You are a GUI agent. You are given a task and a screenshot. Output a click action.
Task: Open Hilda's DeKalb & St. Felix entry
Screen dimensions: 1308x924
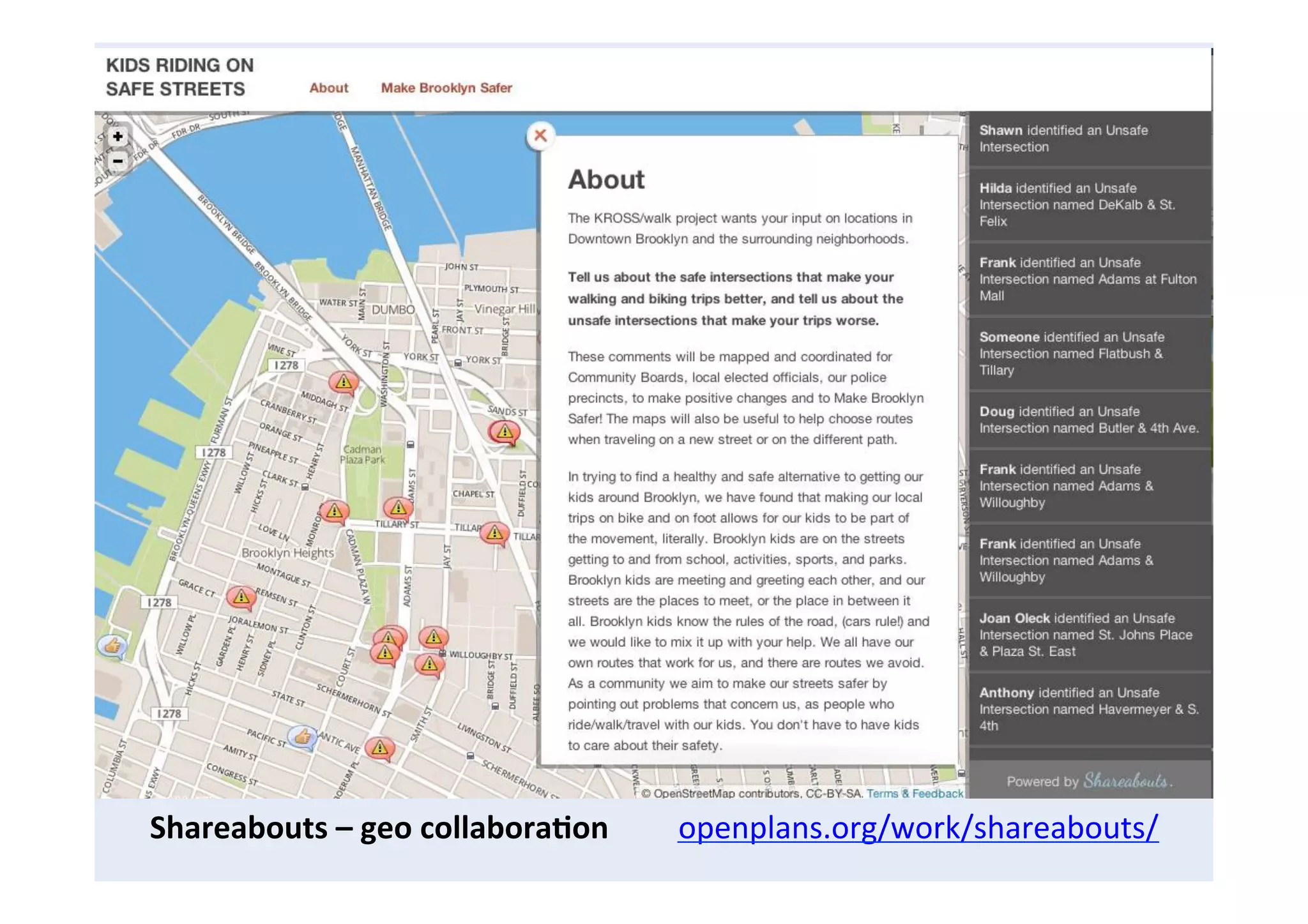pyautogui.click(x=1090, y=205)
